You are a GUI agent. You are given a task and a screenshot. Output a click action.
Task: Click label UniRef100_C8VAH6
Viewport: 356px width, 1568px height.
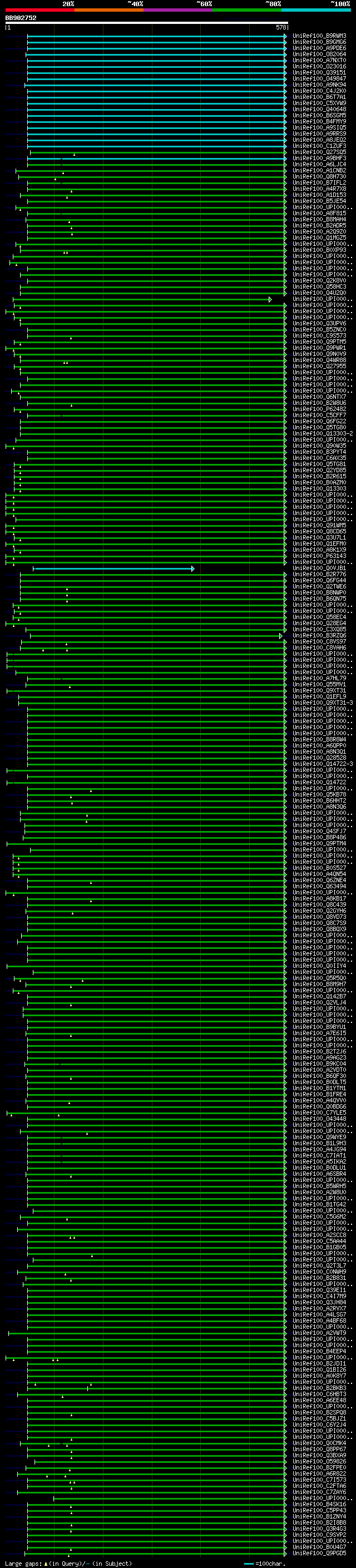[x=319, y=647]
